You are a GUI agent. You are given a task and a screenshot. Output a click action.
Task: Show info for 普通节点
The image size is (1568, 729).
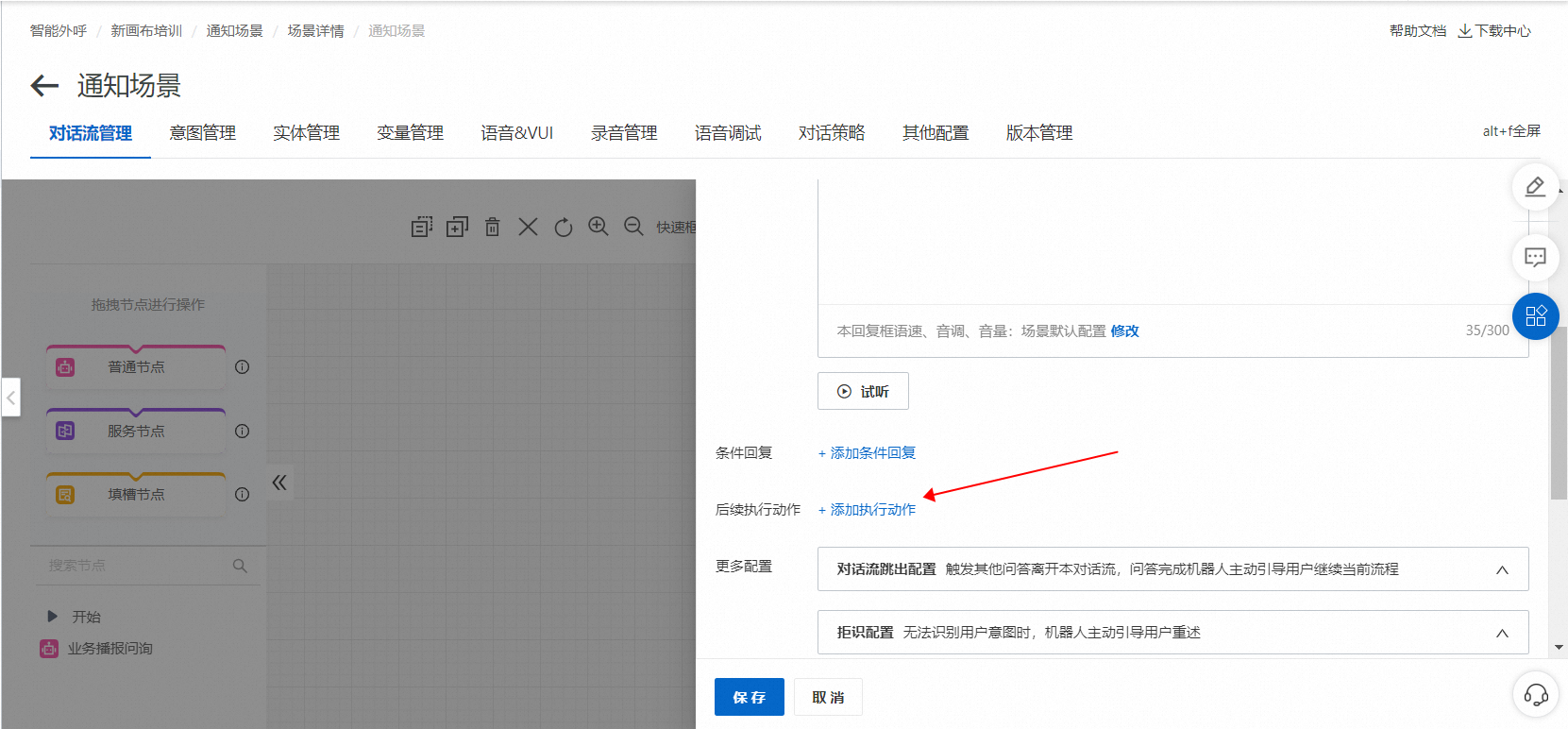(x=243, y=367)
